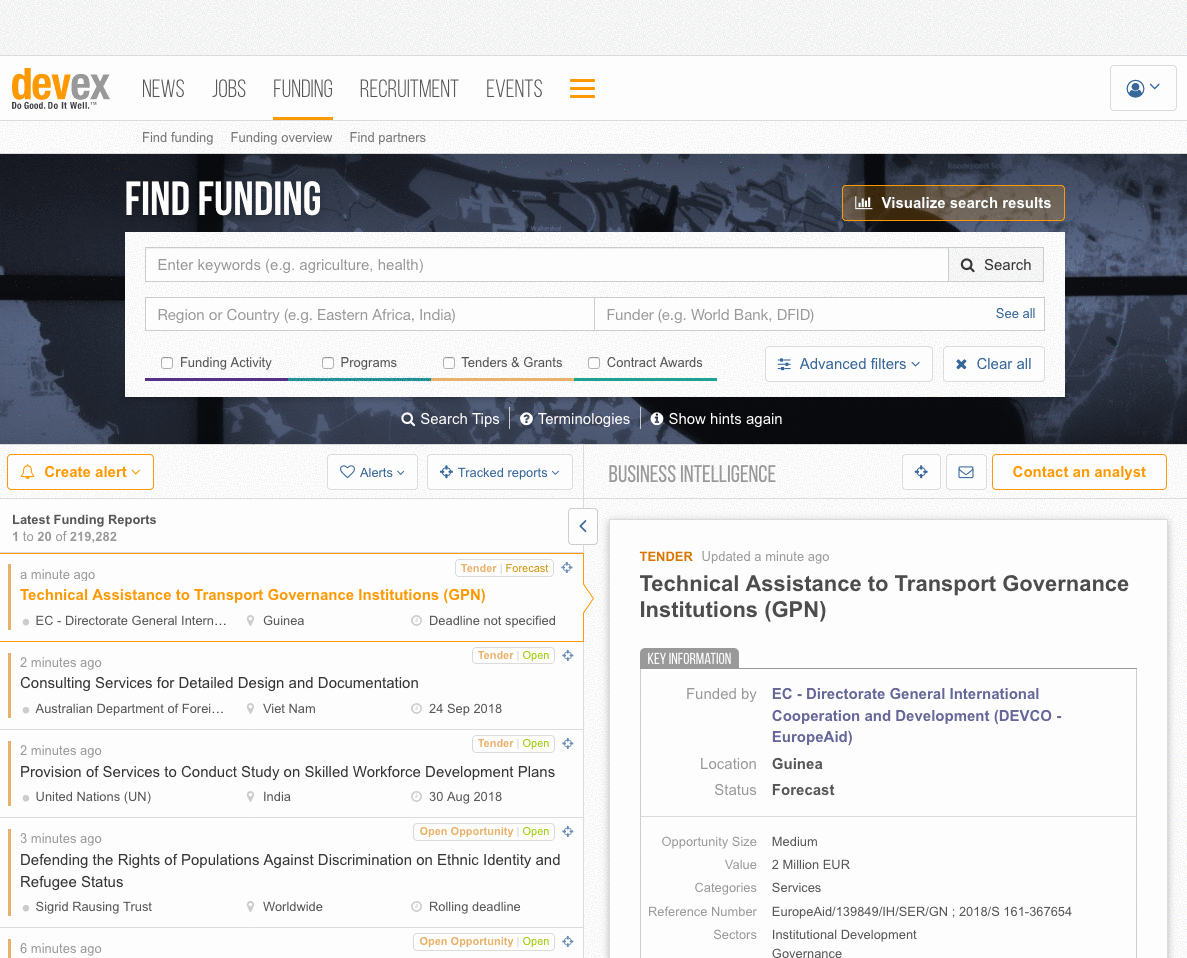Check the Programs checkbox
Viewport: 1187px width, 958px height.
(328, 363)
